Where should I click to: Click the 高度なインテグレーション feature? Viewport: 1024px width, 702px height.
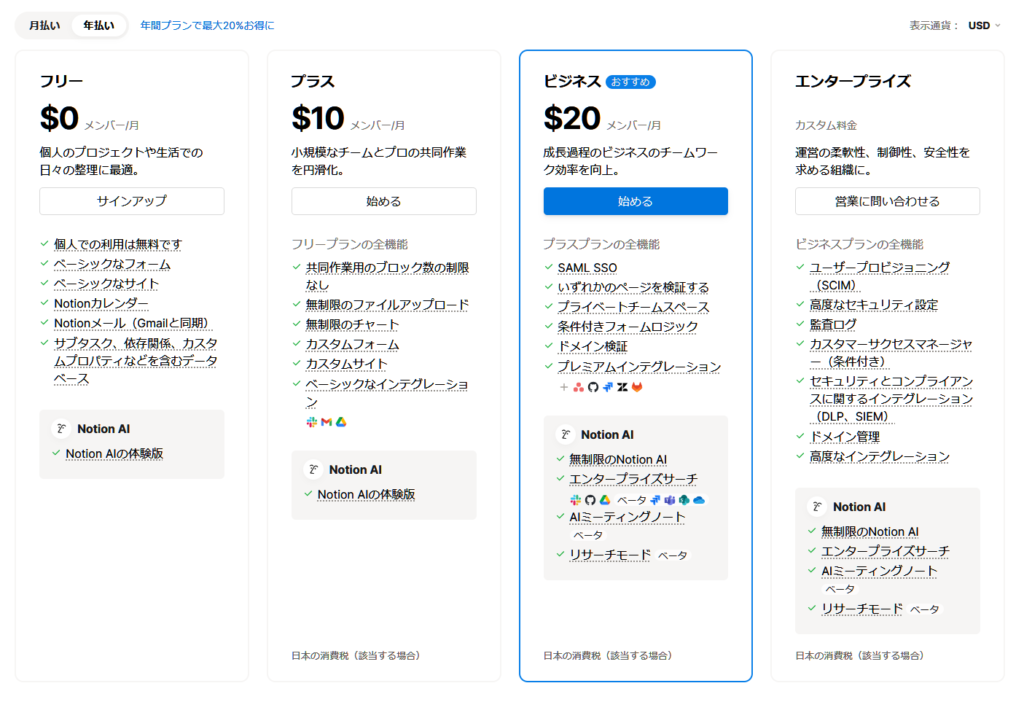[x=880, y=456]
